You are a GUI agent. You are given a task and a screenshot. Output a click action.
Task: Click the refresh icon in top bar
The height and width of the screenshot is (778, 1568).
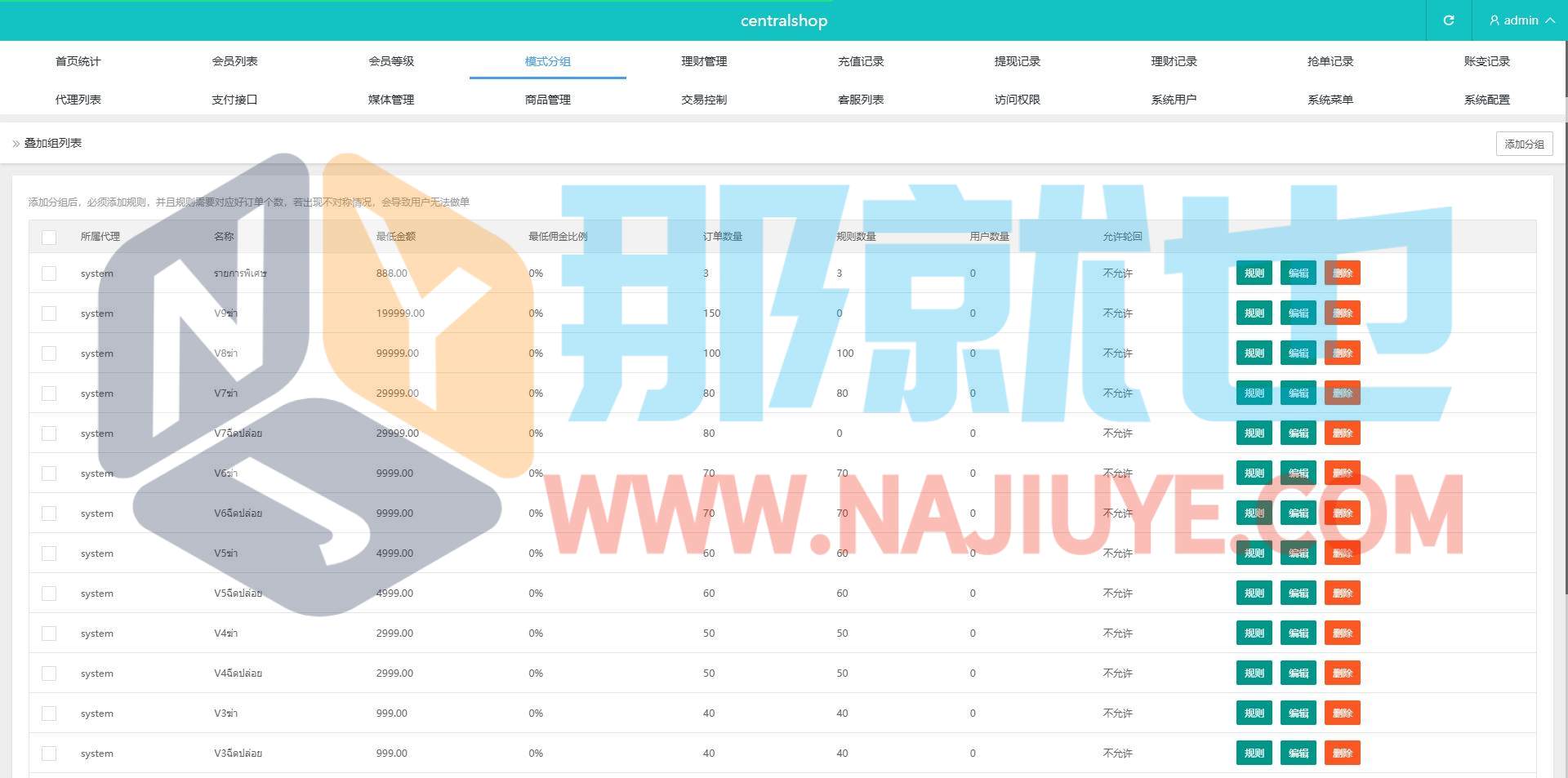[x=1448, y=20]
